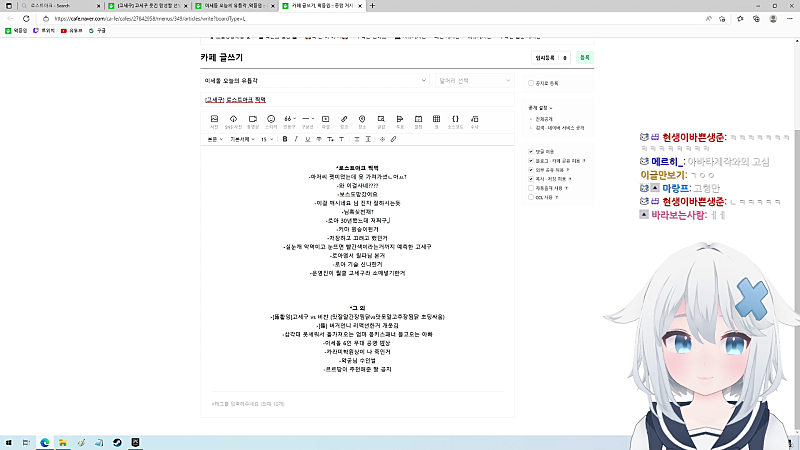Click the text hyperlink icon in the format bar

tap(393, 139)
